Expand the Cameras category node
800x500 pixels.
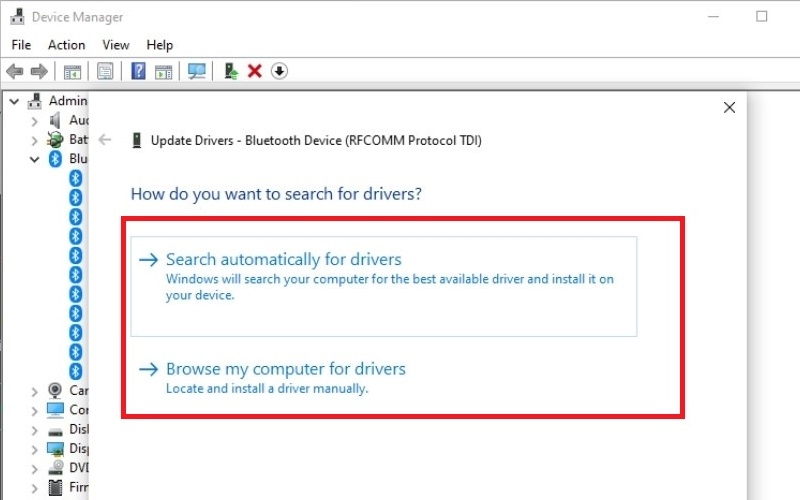tap(35, 391)
